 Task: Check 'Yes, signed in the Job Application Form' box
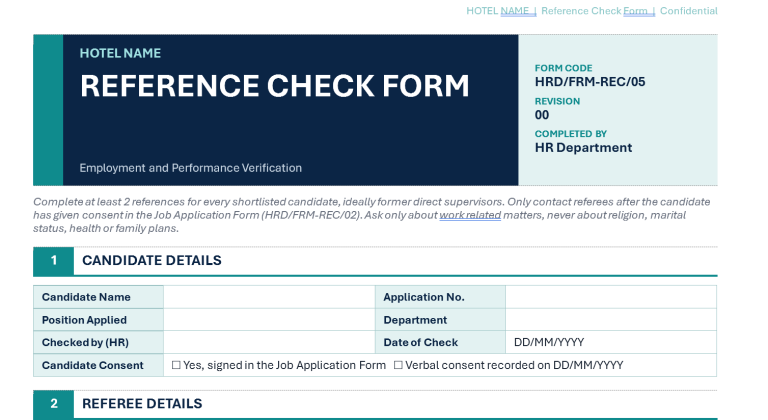(176, 365)
